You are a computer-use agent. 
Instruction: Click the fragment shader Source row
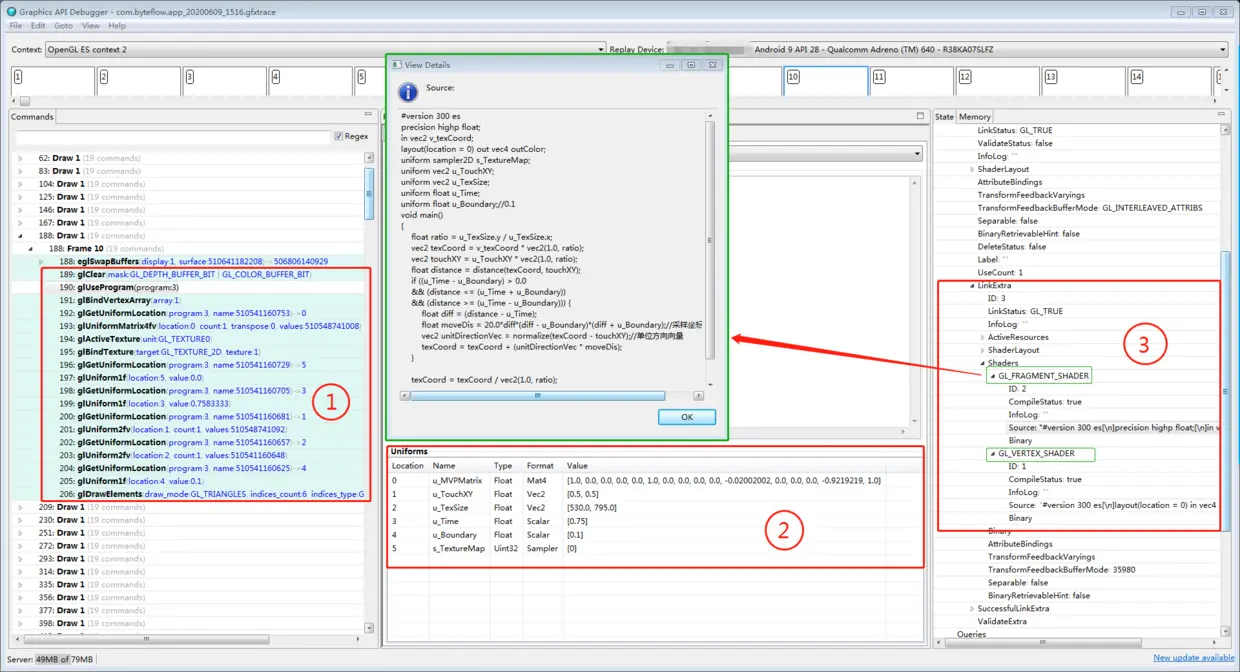[1113, 427]
